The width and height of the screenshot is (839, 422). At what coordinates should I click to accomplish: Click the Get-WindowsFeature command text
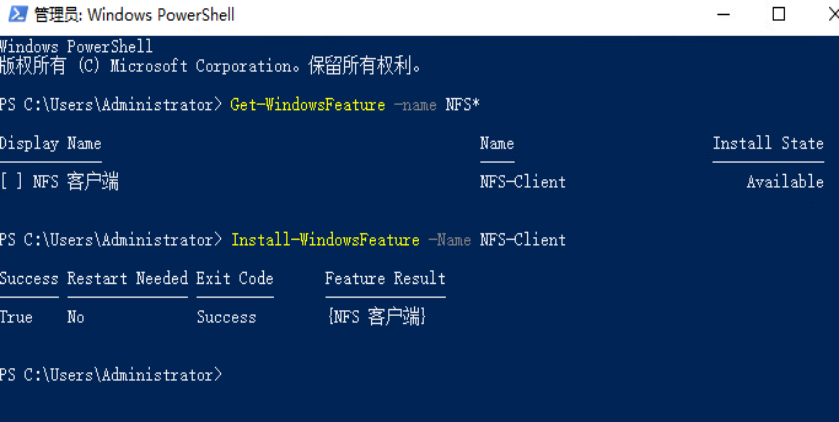pos(307,105)
